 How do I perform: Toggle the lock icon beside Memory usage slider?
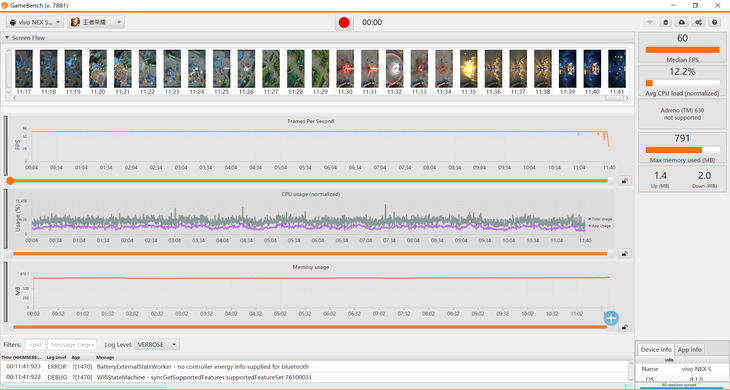(x=624, y=327)
